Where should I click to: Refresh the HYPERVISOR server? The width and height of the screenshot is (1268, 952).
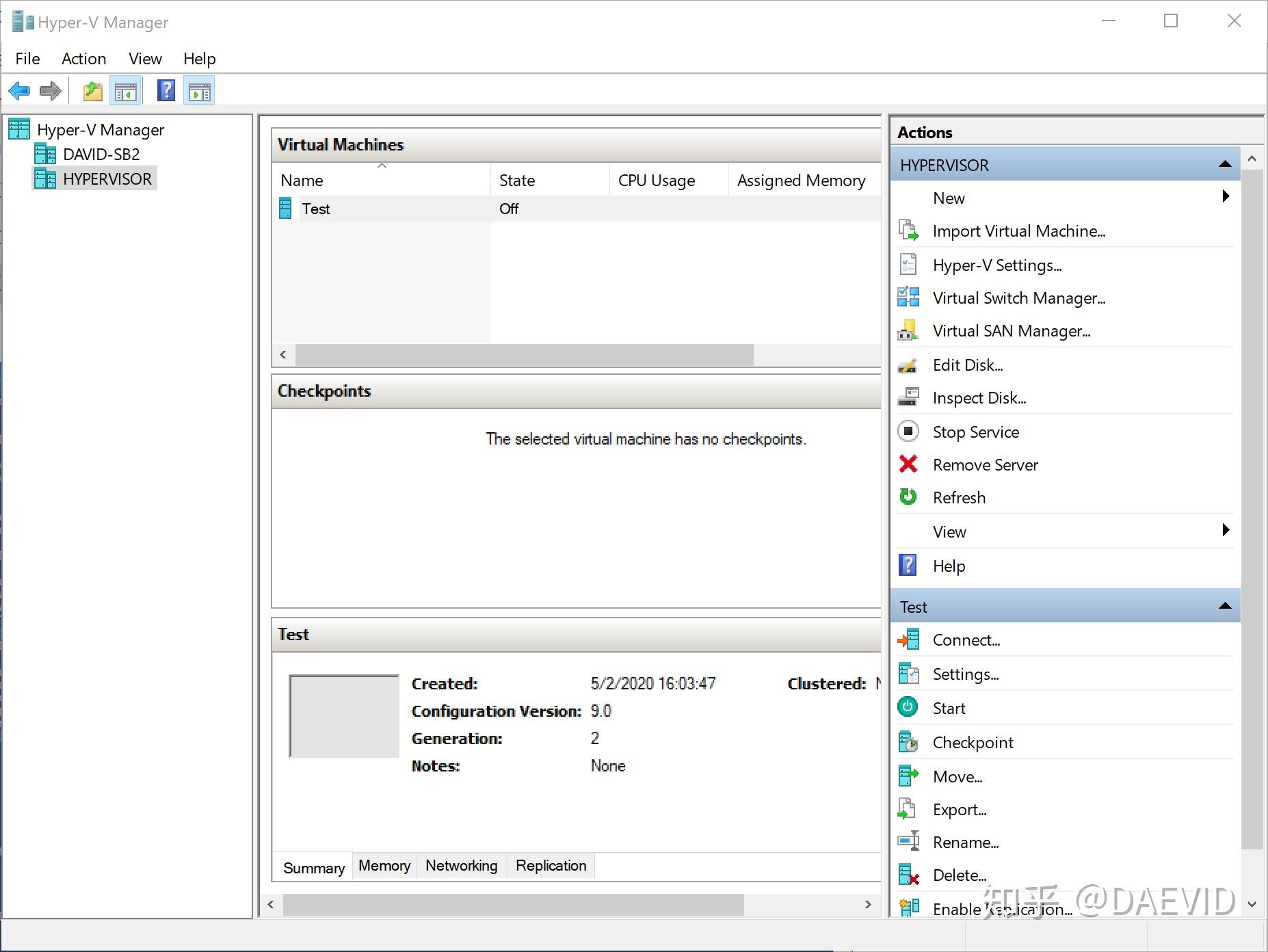pyautogui.click(x=960, y=497)
